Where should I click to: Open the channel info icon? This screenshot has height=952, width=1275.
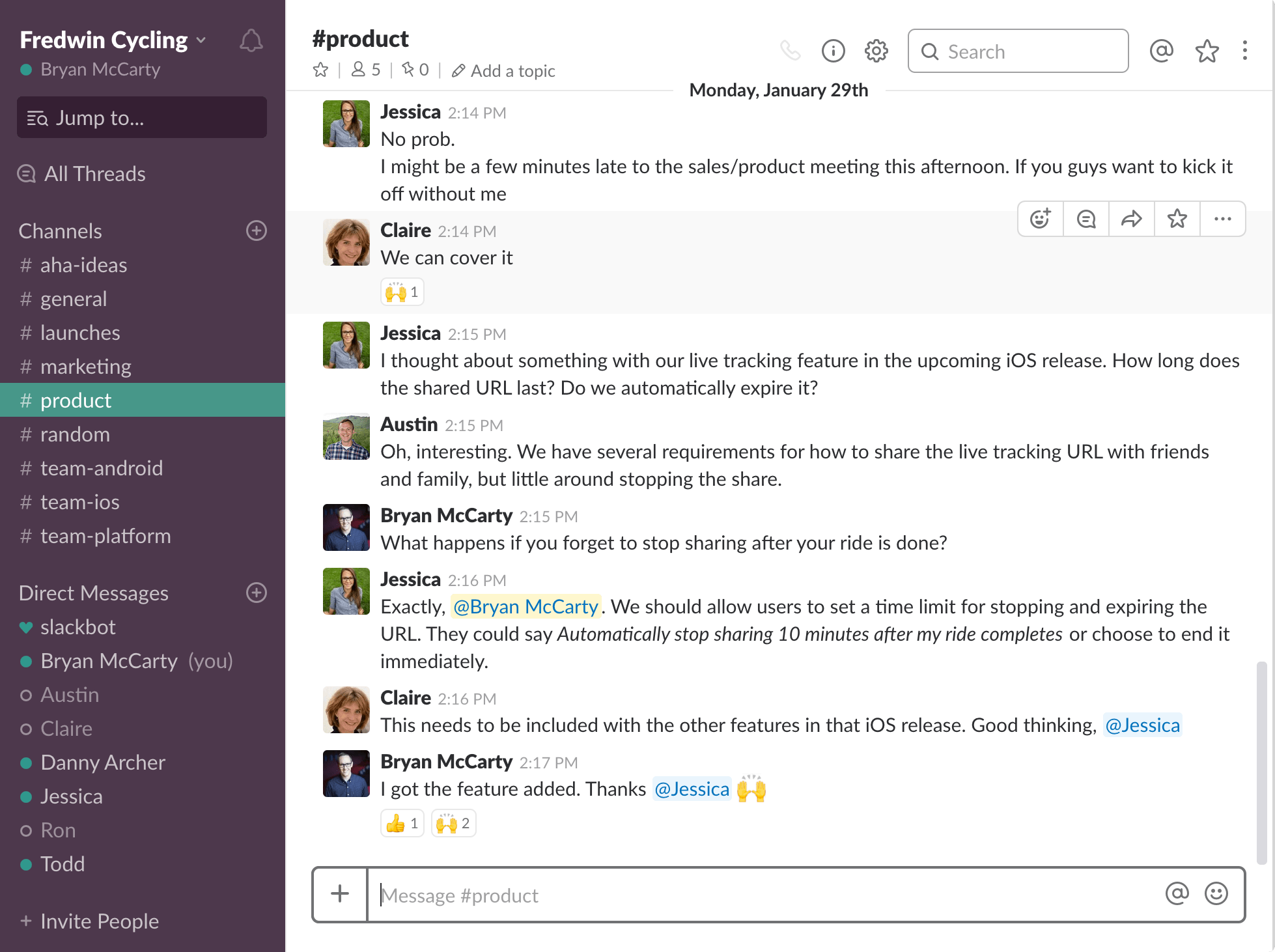(x=833, y=50)
